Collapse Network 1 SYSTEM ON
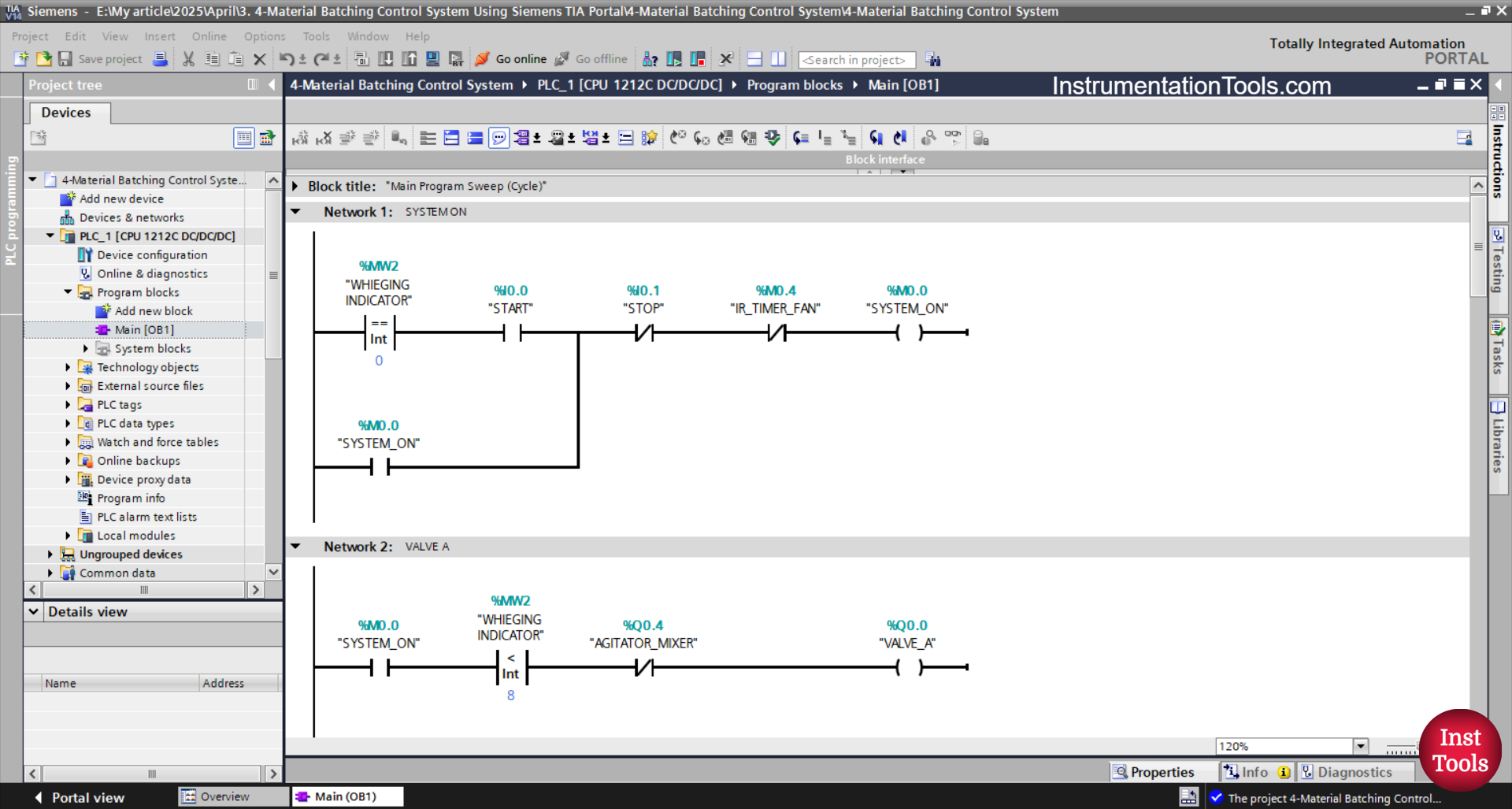This screenshot has width=1512, height=809. pyautogui.click(x=295, y=211)
